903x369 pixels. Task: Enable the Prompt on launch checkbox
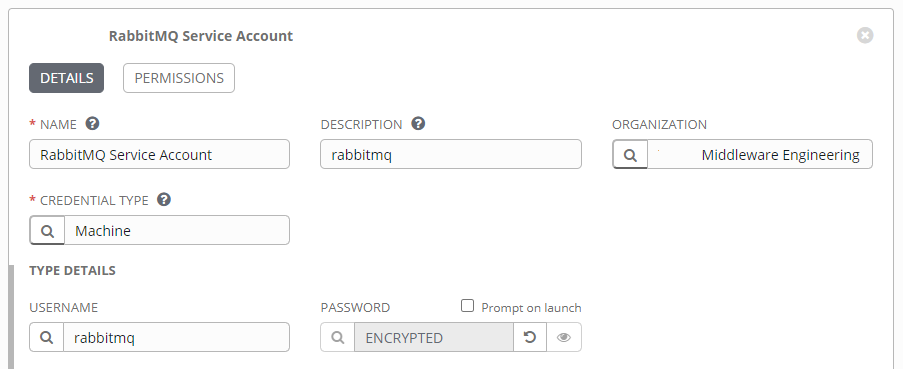click(468, 306)
